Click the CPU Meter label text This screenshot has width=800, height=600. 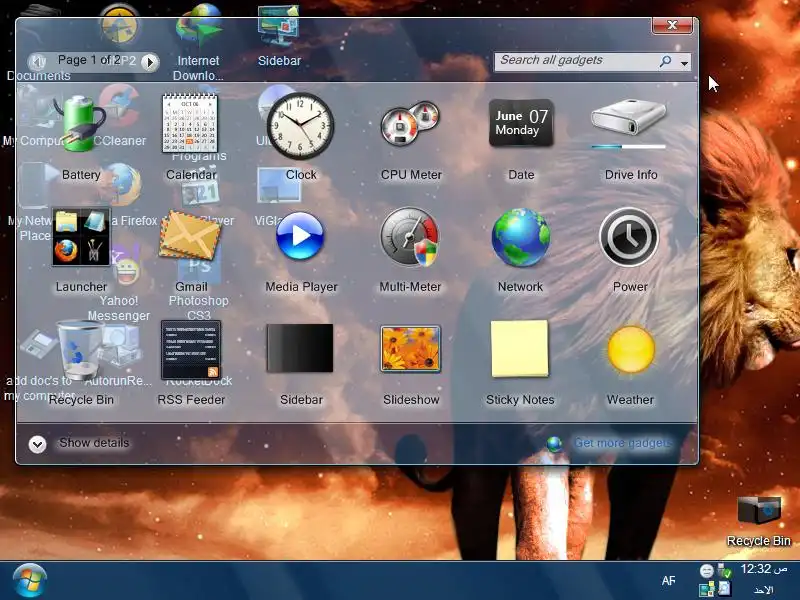(411, 174)
